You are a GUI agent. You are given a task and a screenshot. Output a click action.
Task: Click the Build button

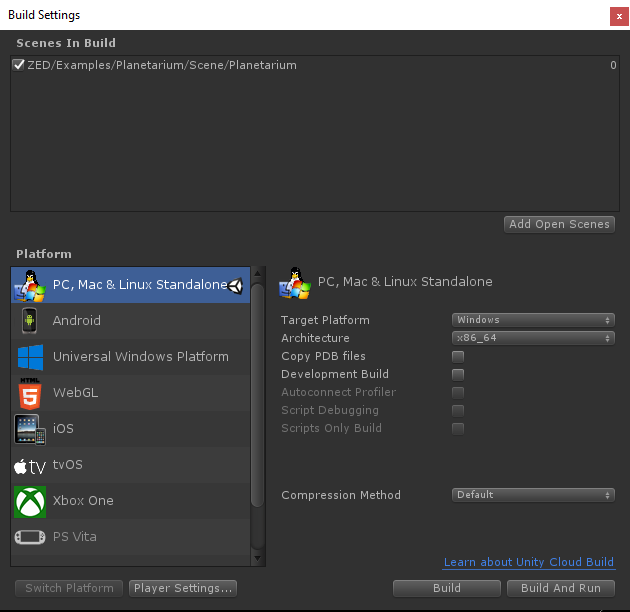[447, 588]
